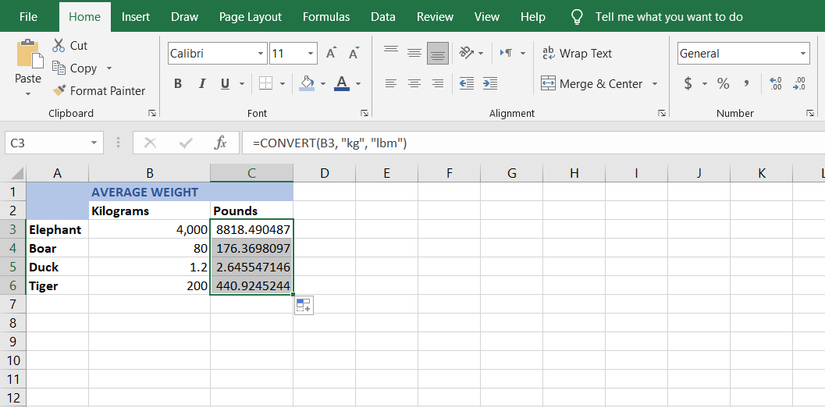Toggle Wrap Text for the selection

click(577, 54)
